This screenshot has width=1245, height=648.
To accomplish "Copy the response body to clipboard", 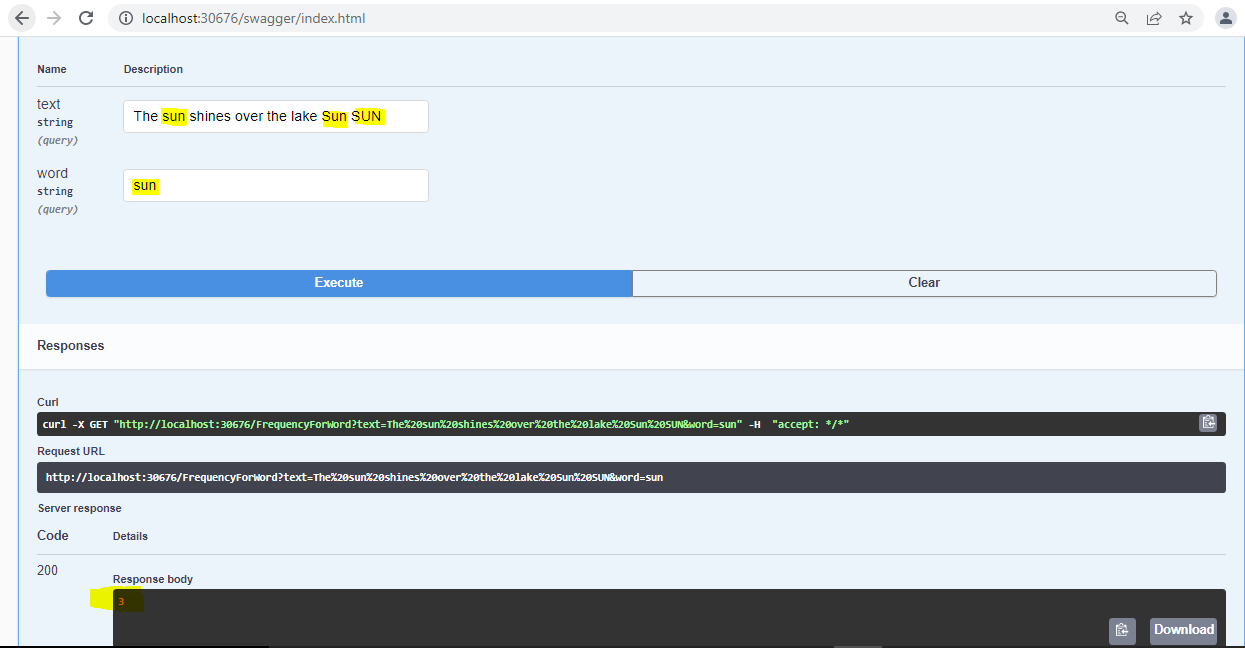I will coord(1122,630).
